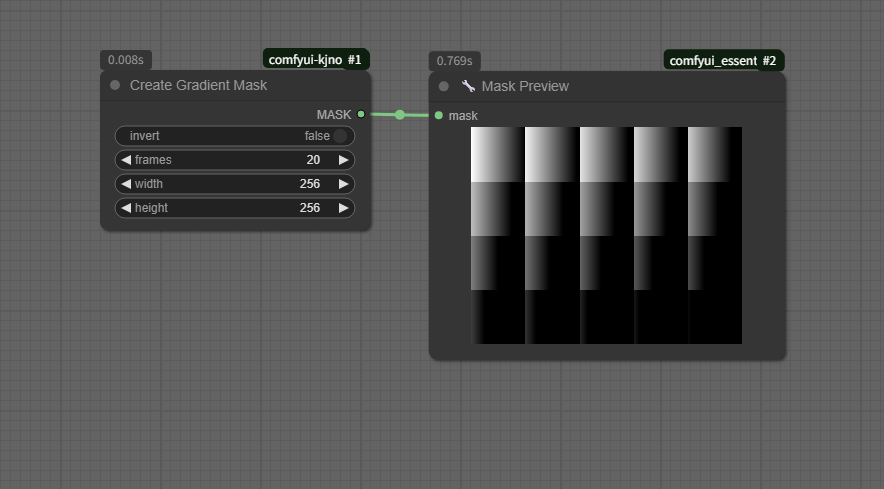The image size is (884, 489).
Task: Increase the width value with right arrow
Action: tap(343, 184)
